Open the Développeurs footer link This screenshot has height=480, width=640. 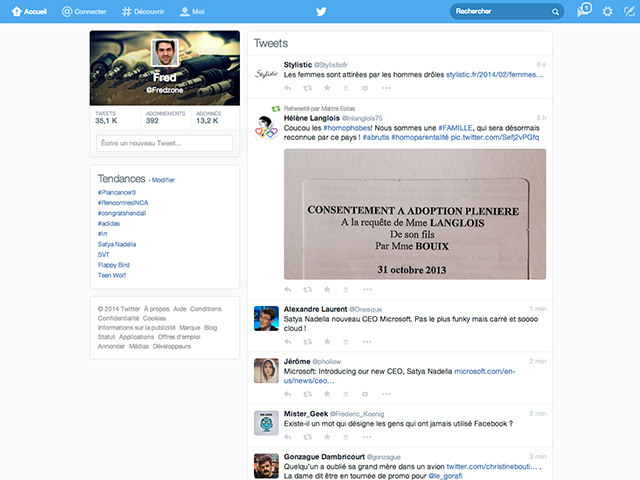pyautogui.click(x=172, y=347)
